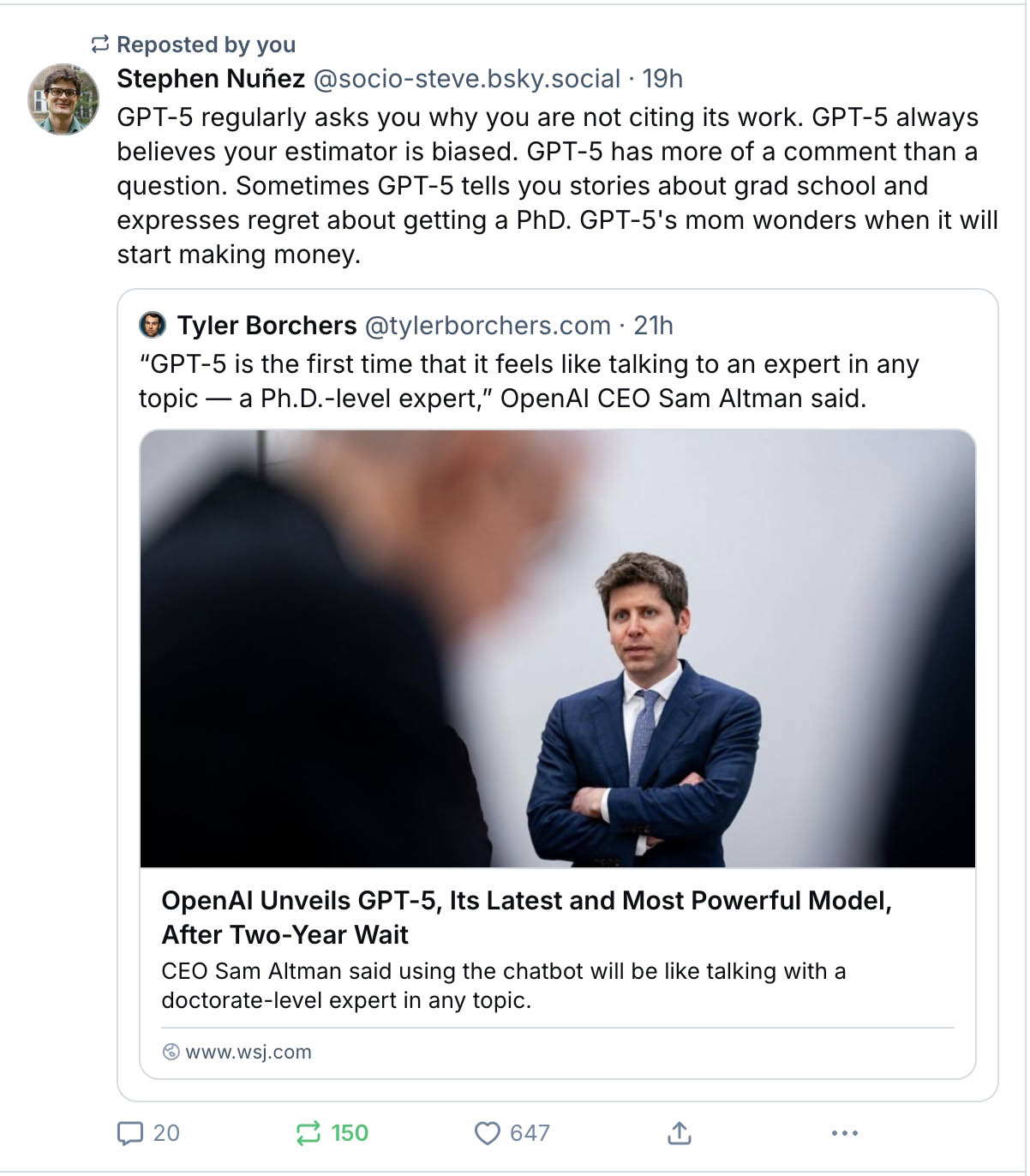Viewport: 1030px width, 1176px height.
Task: Click the 19h post timestamp
Action: (662, 79)
